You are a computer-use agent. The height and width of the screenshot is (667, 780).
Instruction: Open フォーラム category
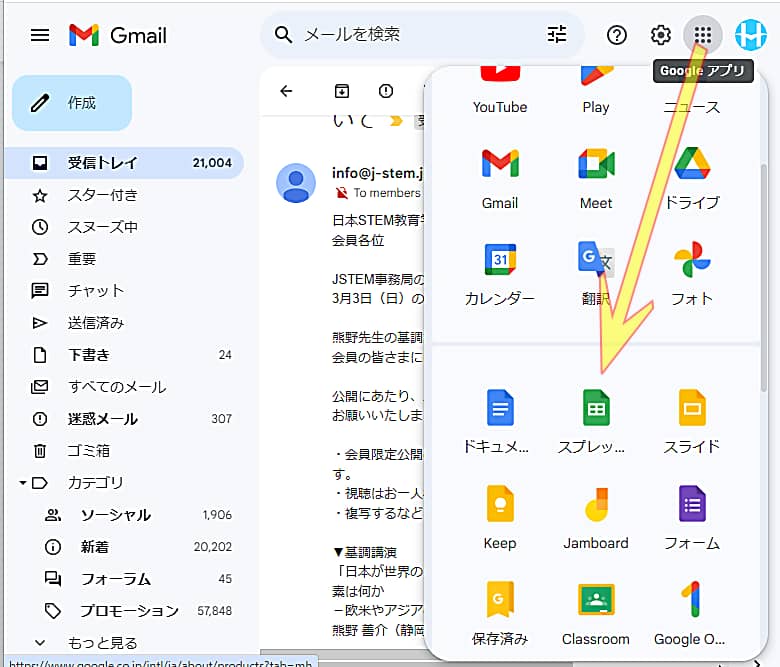124,578
